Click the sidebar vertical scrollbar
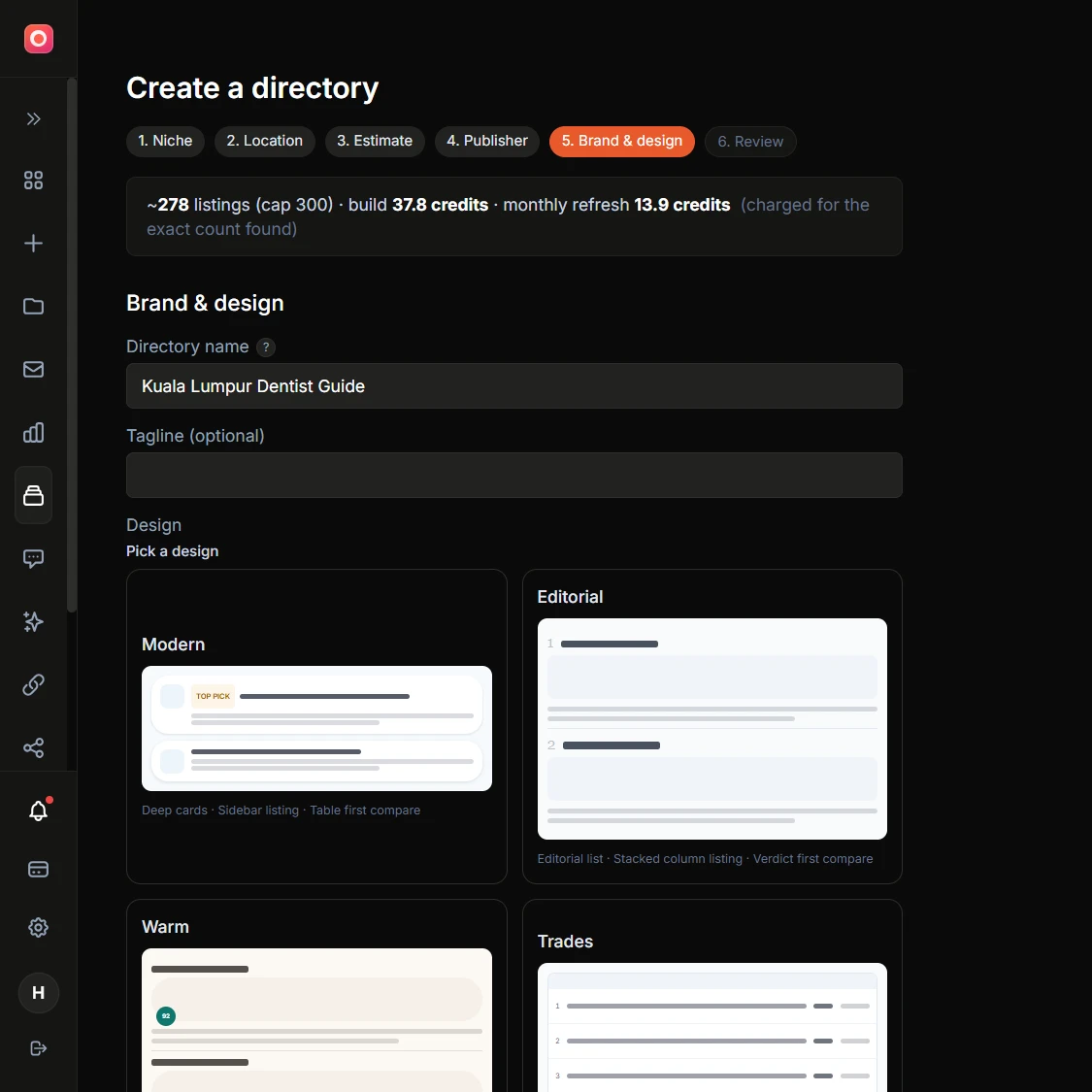1092x1092 pixels. coord(72,345)
